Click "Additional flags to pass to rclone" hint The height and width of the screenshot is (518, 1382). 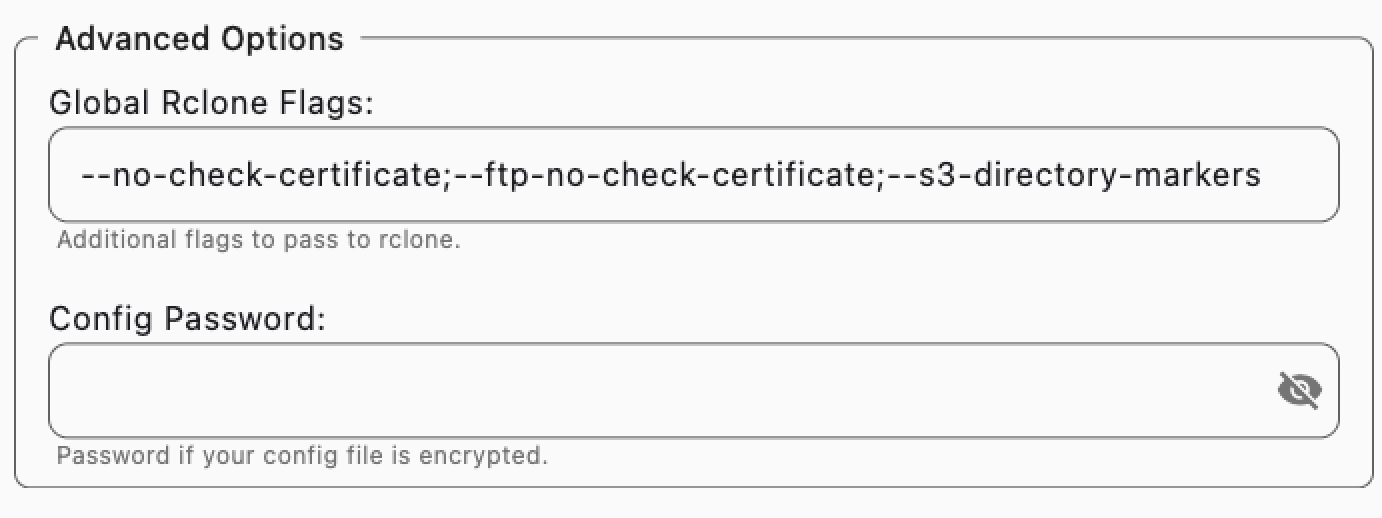(258, 240)
